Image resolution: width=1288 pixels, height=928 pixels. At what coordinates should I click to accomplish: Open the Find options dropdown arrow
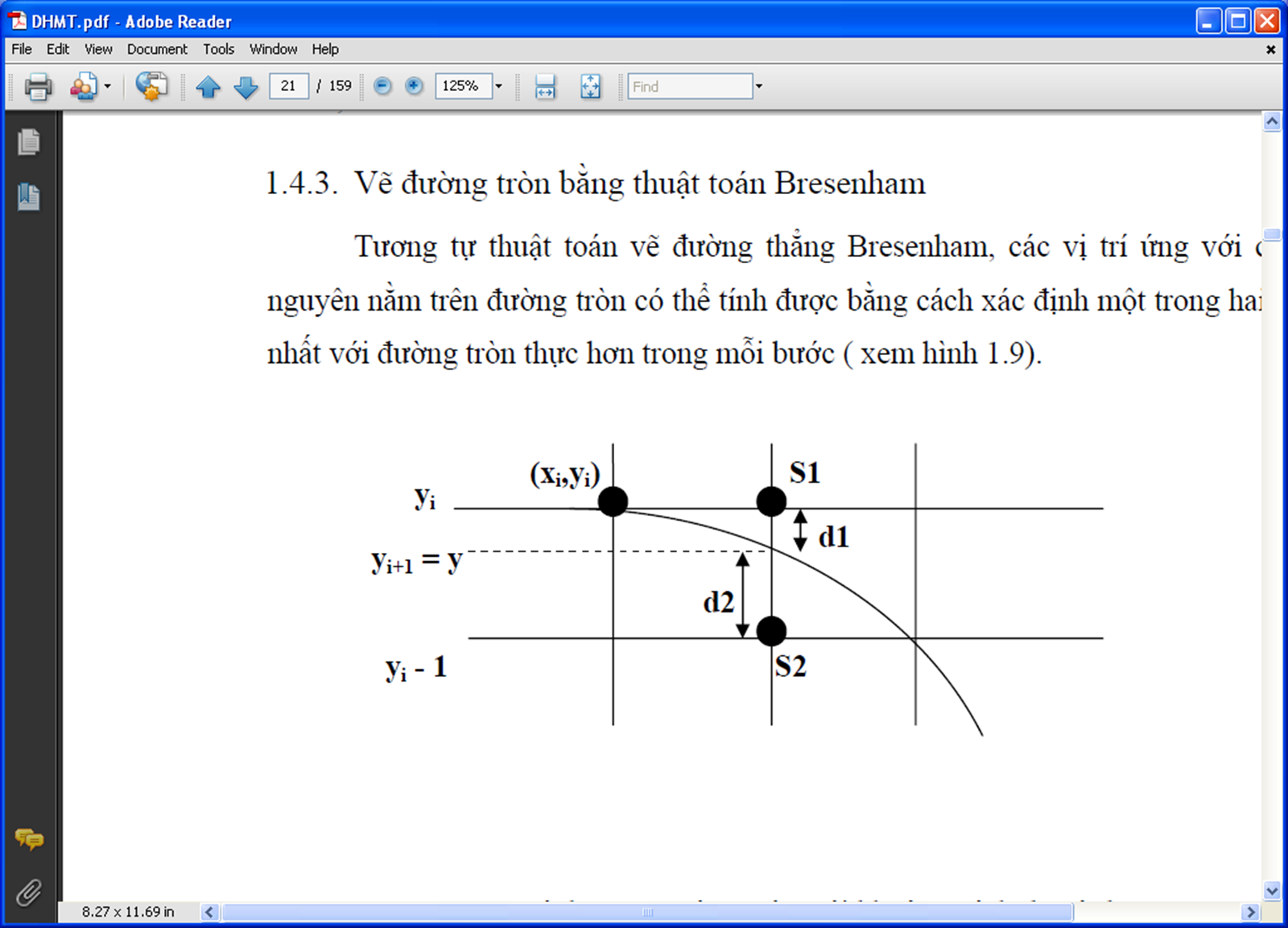(758, 86)
